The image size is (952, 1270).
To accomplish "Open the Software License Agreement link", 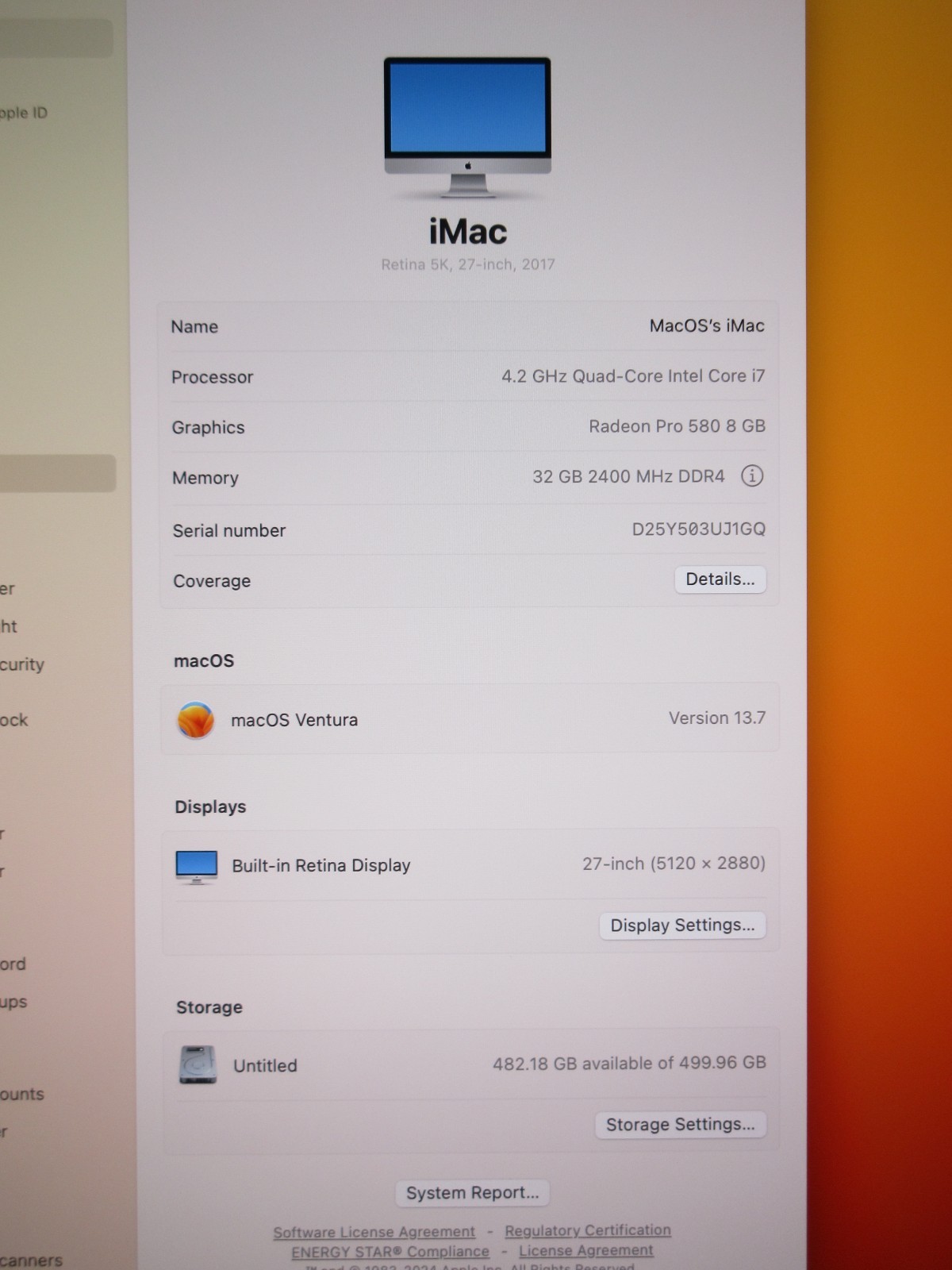I will pyautogui.click(x=374, y=1232).
